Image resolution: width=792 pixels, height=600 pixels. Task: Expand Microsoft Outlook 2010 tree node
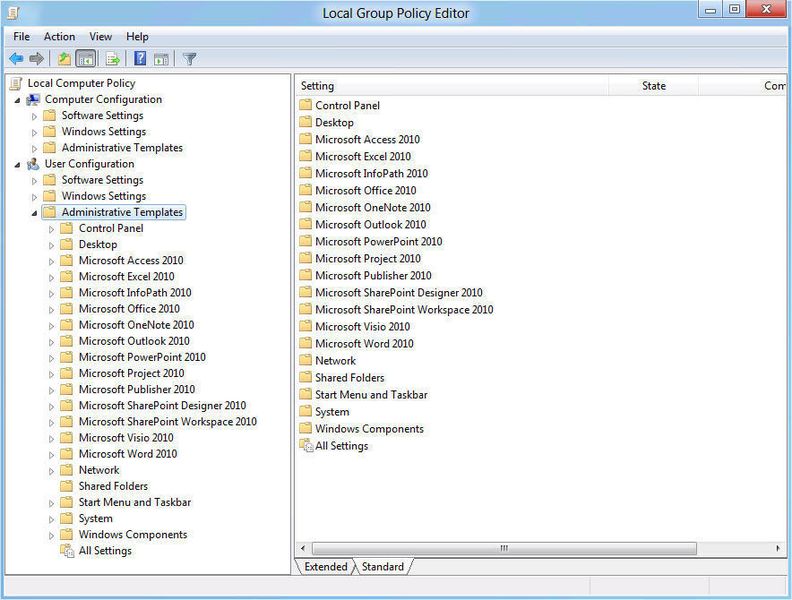[x=52, y=342]
